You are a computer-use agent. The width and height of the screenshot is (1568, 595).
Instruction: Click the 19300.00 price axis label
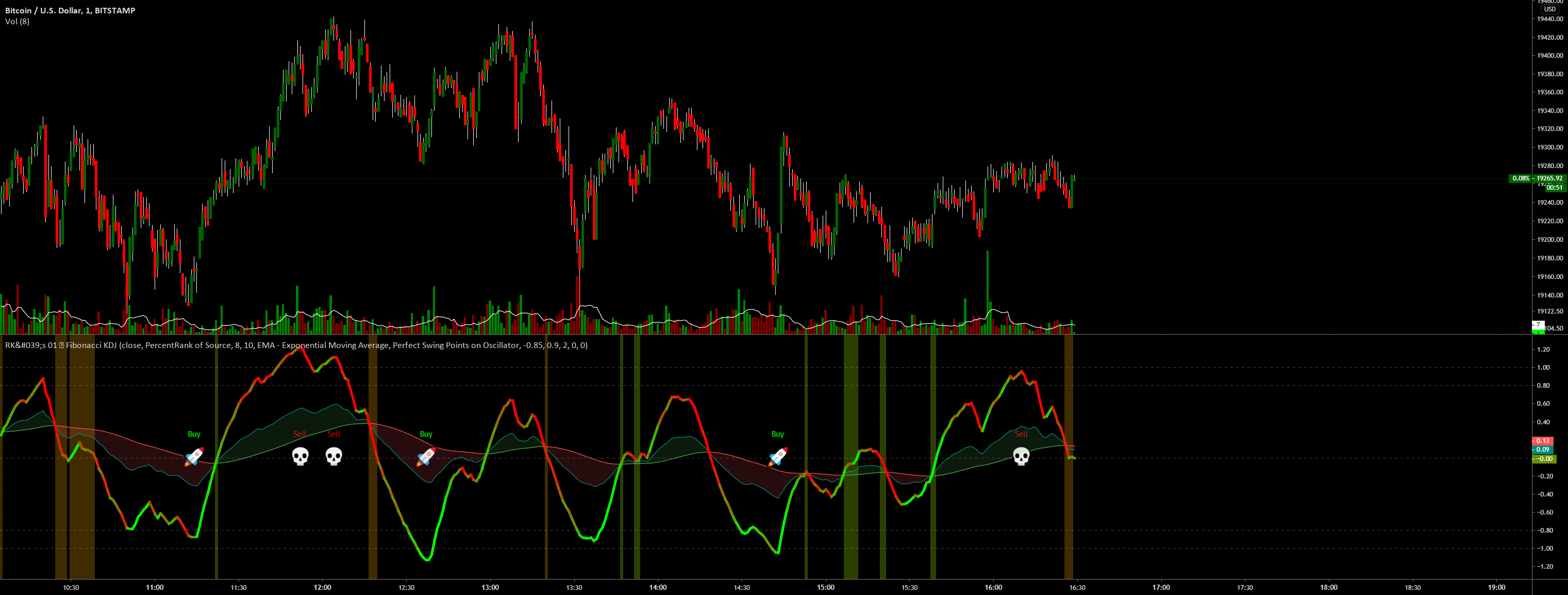click(x=1550, y=147)
